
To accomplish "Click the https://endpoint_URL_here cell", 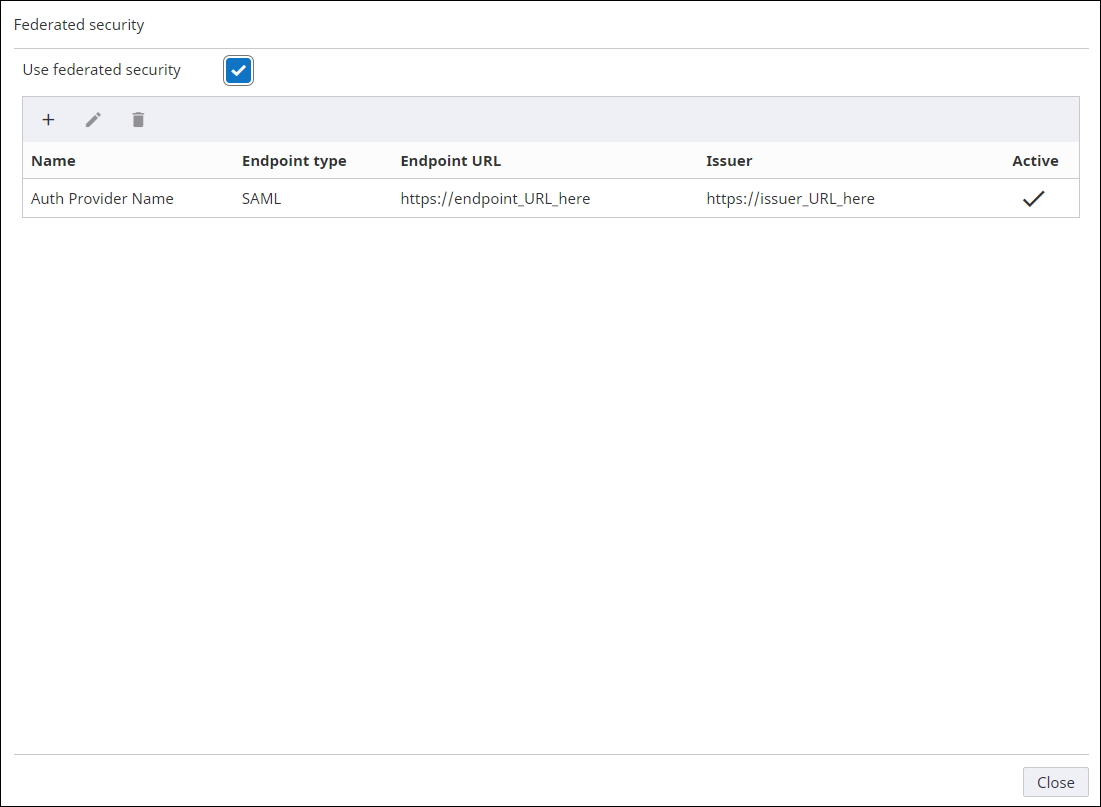I will click(495, 199).
